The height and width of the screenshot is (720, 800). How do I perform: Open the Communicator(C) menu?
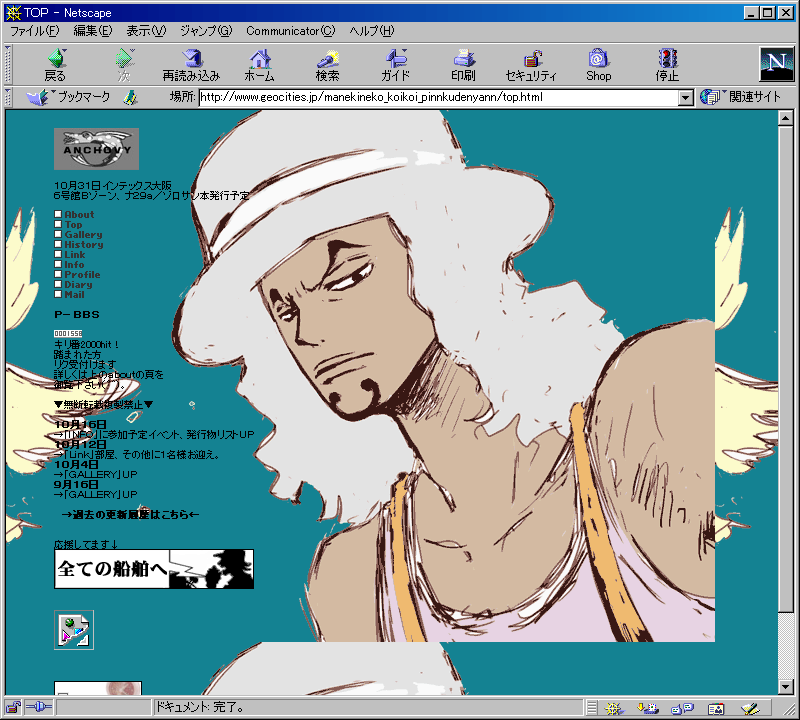pos(291,31)
